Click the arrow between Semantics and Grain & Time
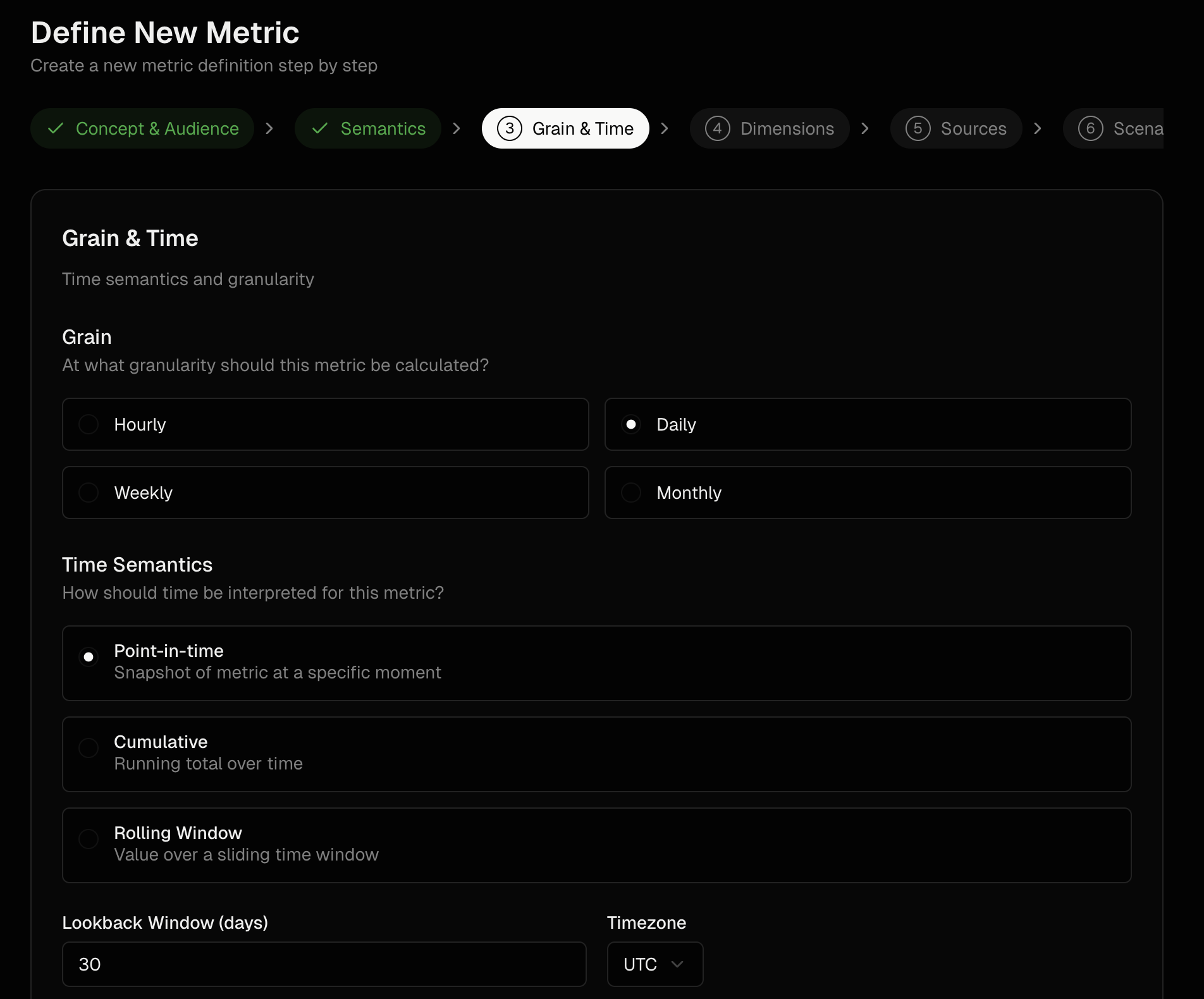Image resolution: width=1204 pixels, height=999 pixels. (457, 128)
